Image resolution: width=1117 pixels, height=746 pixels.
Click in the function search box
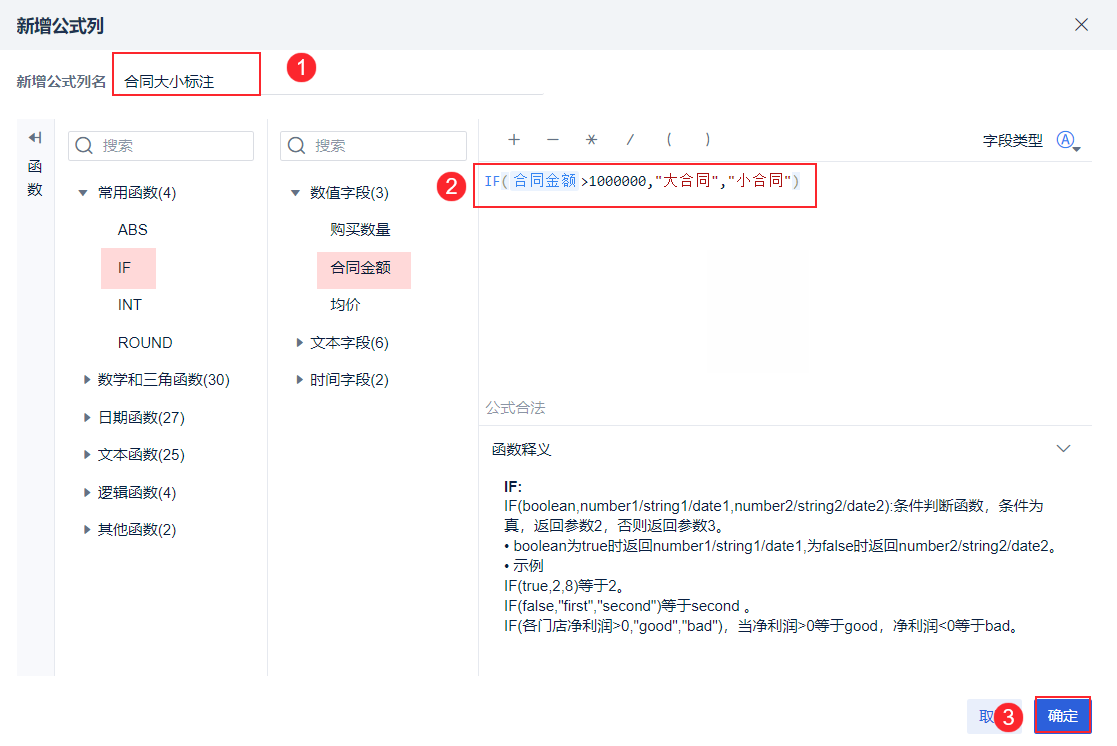[161, 145]
